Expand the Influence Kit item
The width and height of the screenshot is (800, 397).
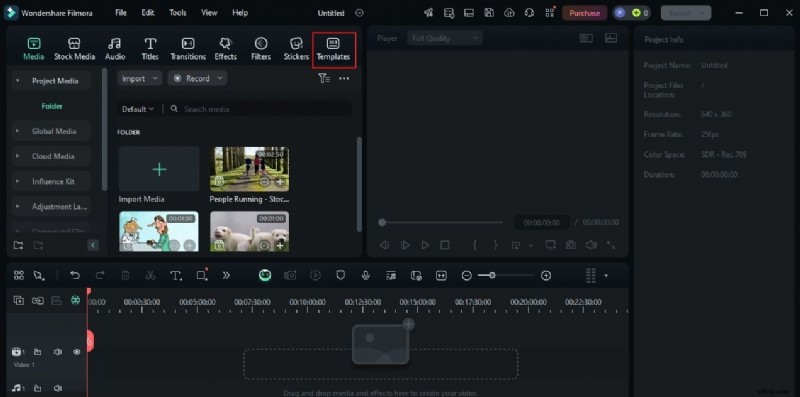[x=18, y=181]
